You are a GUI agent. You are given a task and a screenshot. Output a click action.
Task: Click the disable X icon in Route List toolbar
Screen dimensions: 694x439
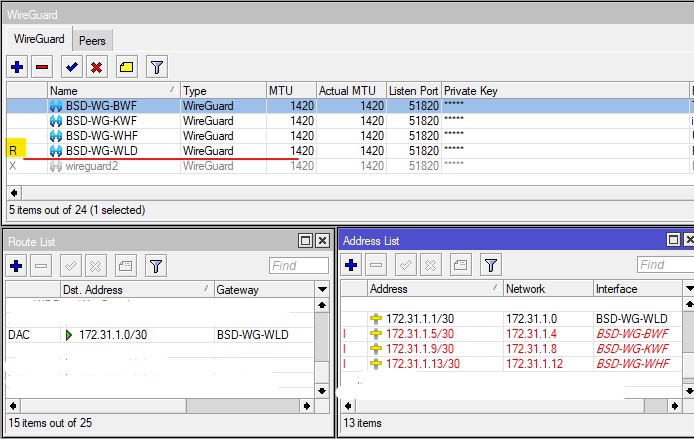tap(96, 266)
